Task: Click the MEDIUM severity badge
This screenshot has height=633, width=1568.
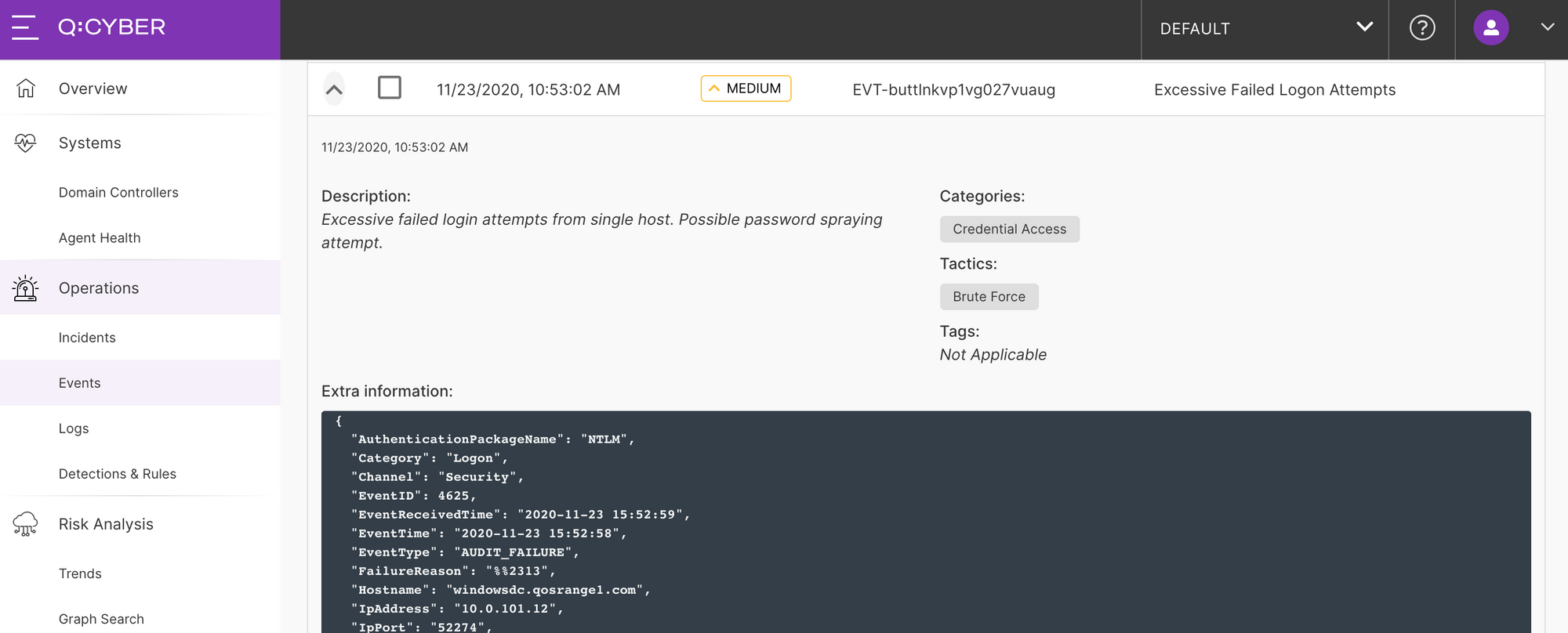Action: [746, 89]
